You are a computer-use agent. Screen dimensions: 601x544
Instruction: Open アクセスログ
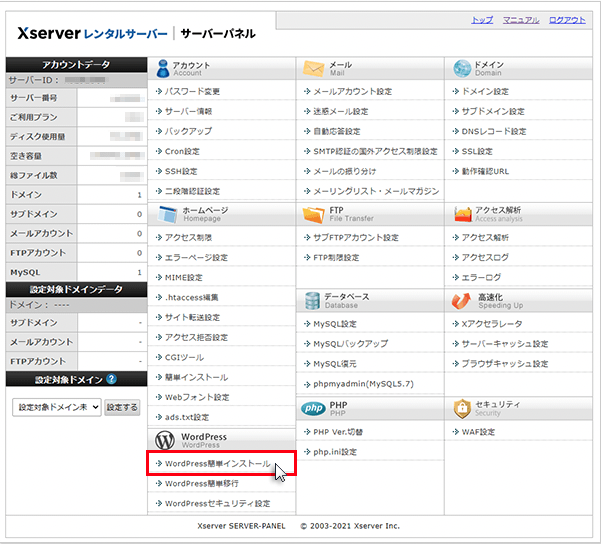click(x=485, y=257)
